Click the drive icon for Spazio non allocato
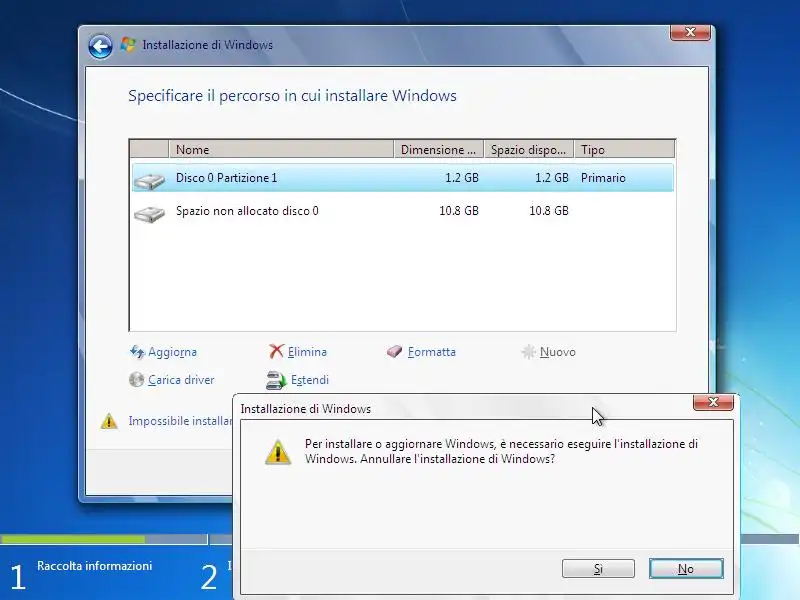This screenshot has width=800, height=600. (x=149, y=213)
